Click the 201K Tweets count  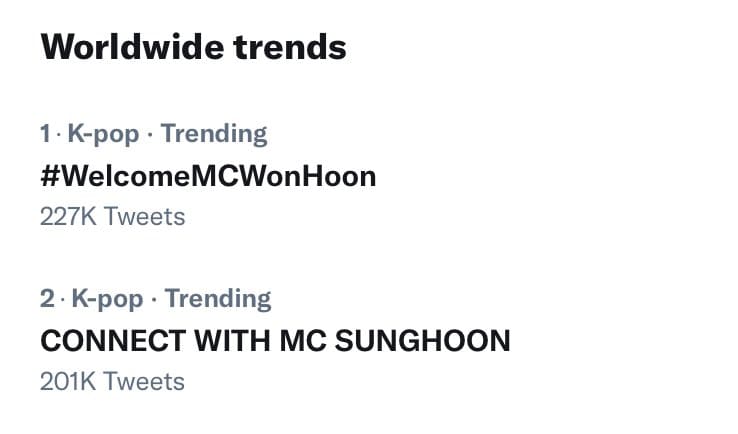(112, 380)
